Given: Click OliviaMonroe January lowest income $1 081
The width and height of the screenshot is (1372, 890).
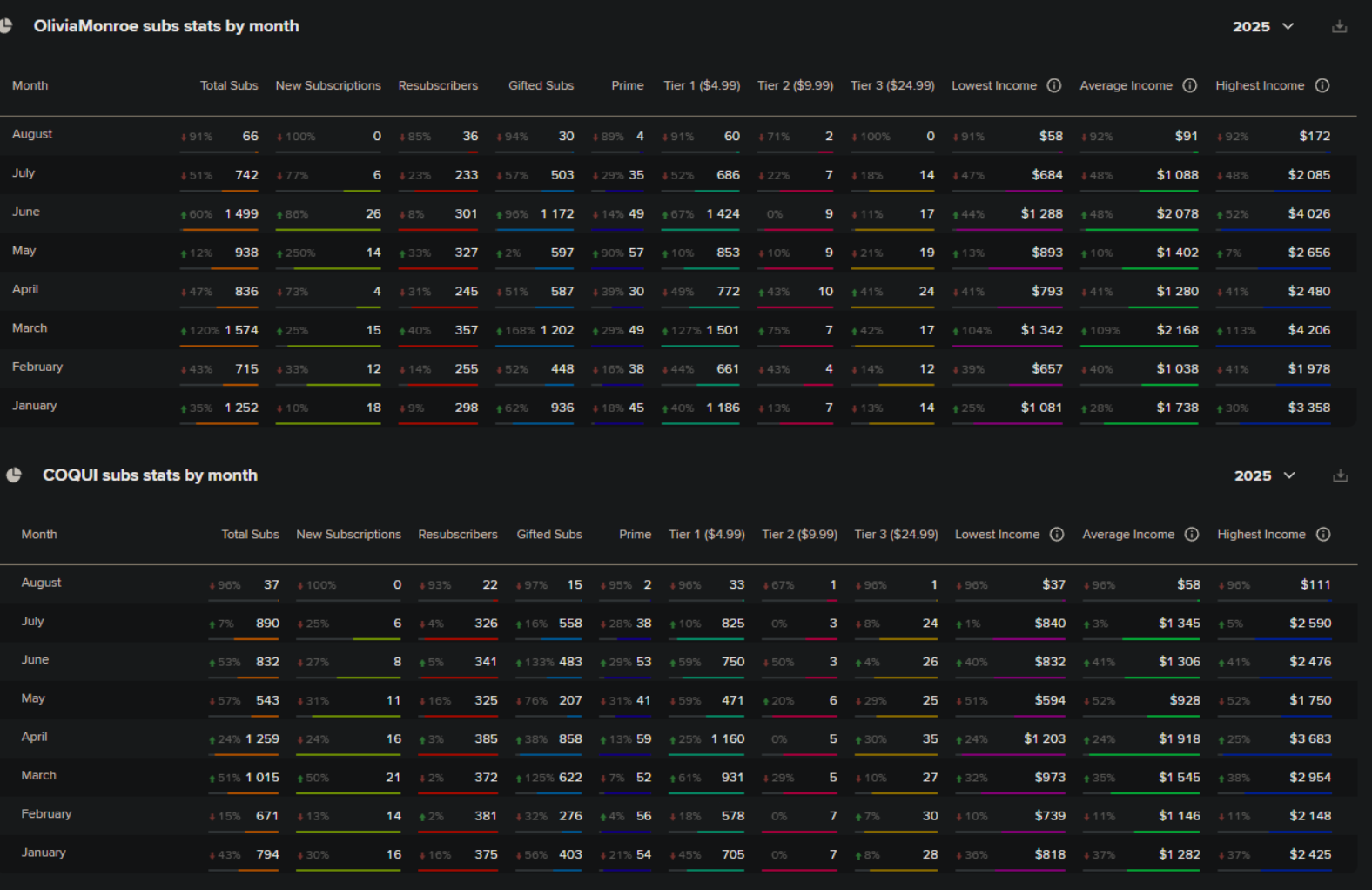Looking at the screenshot, I should [x=1041, y=408].
